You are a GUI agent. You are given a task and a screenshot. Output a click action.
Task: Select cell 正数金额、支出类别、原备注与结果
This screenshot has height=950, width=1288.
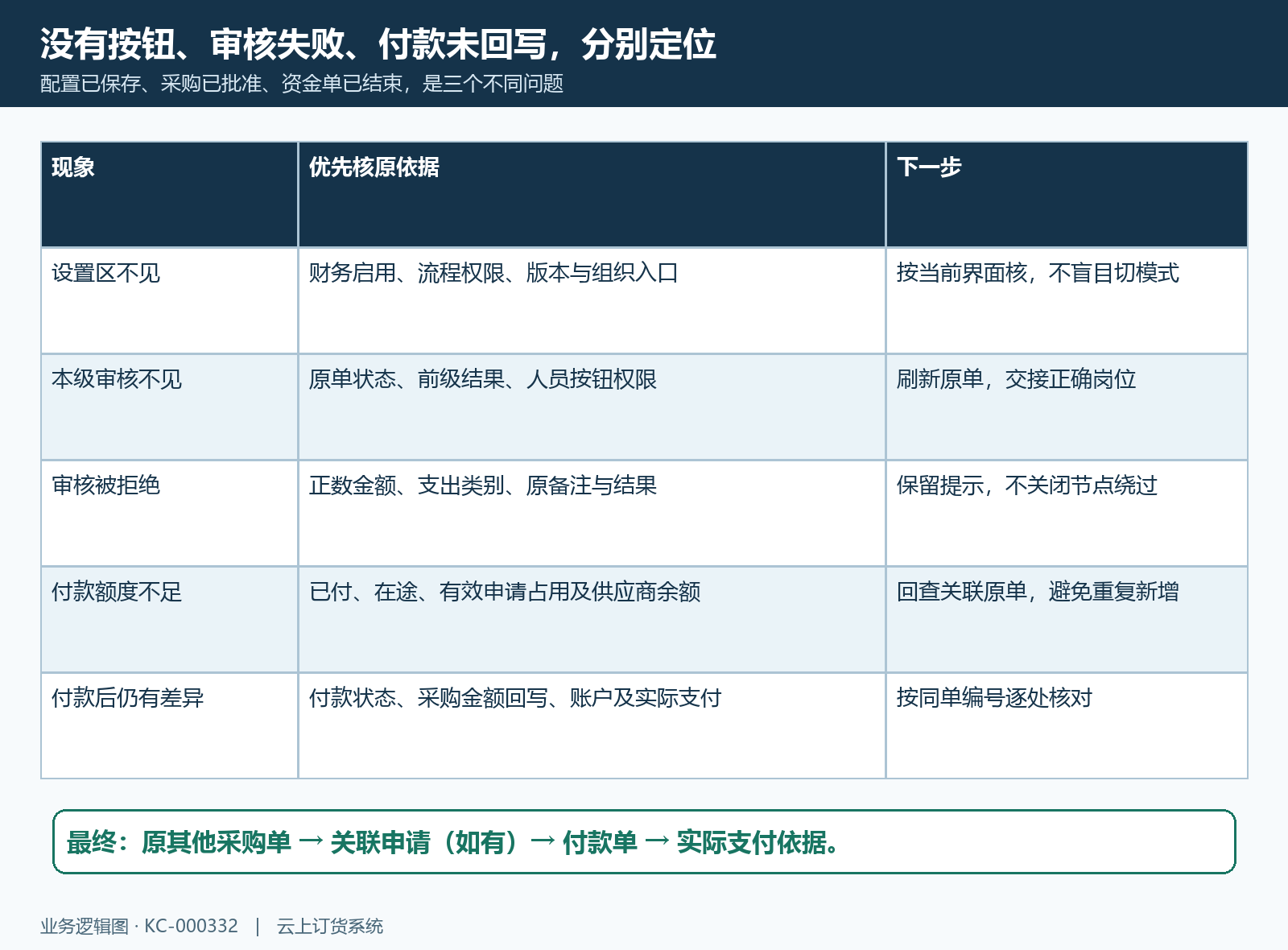click(x=592, y=513)
